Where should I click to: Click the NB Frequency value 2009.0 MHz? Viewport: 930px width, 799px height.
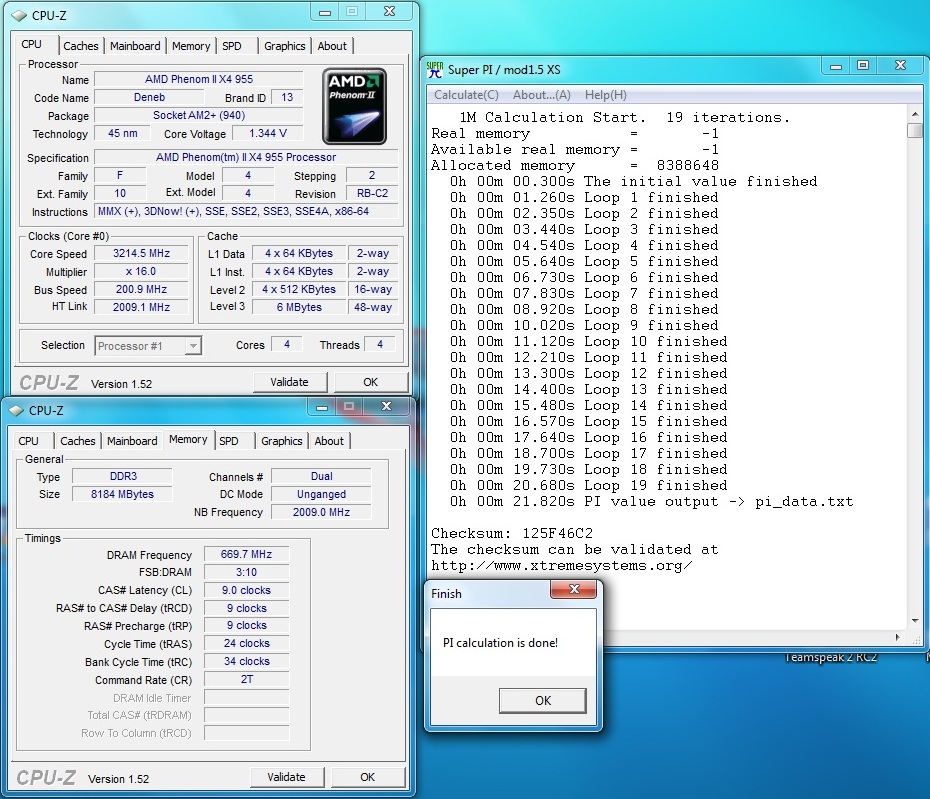click(x=321, y=512)
